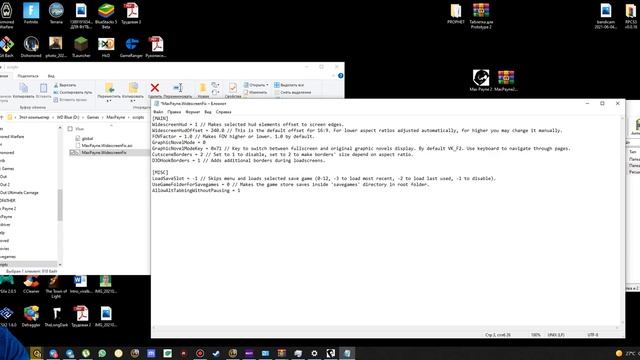
Task: Open the Формат menu in Notepad
Action: pos(193,111)
